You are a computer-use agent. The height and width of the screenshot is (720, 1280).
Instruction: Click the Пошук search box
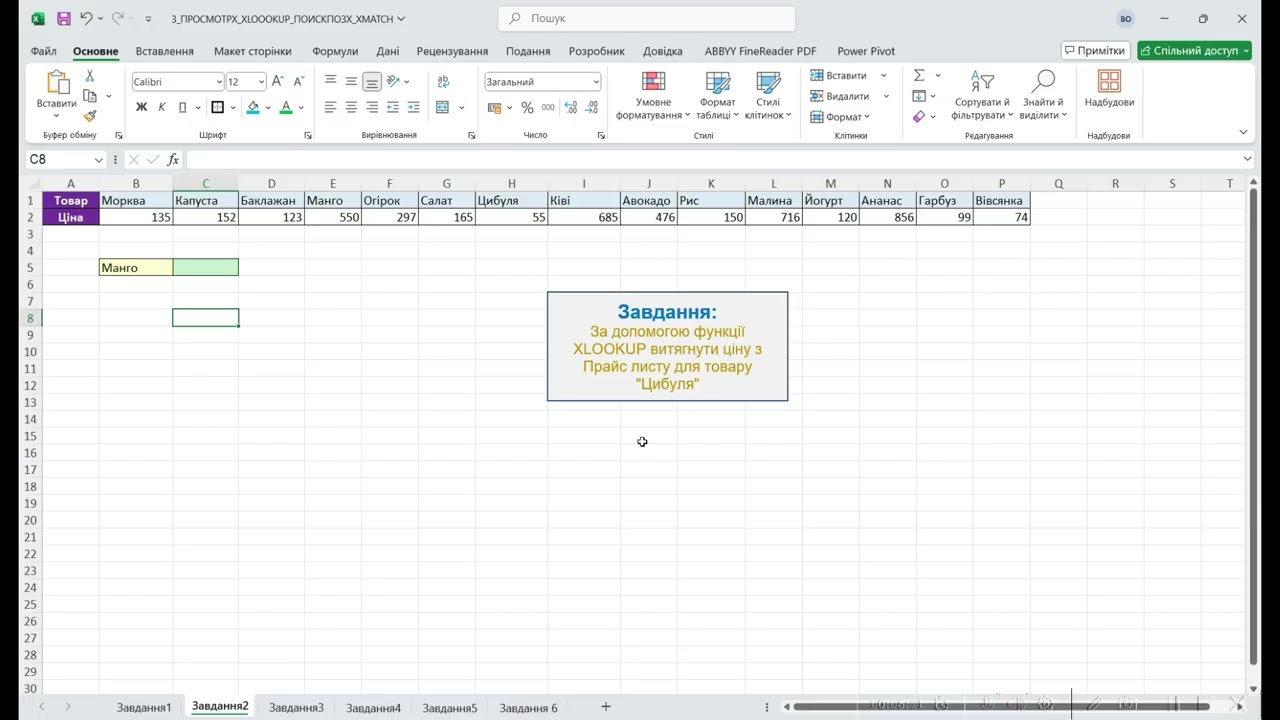[x=647, y=18]
